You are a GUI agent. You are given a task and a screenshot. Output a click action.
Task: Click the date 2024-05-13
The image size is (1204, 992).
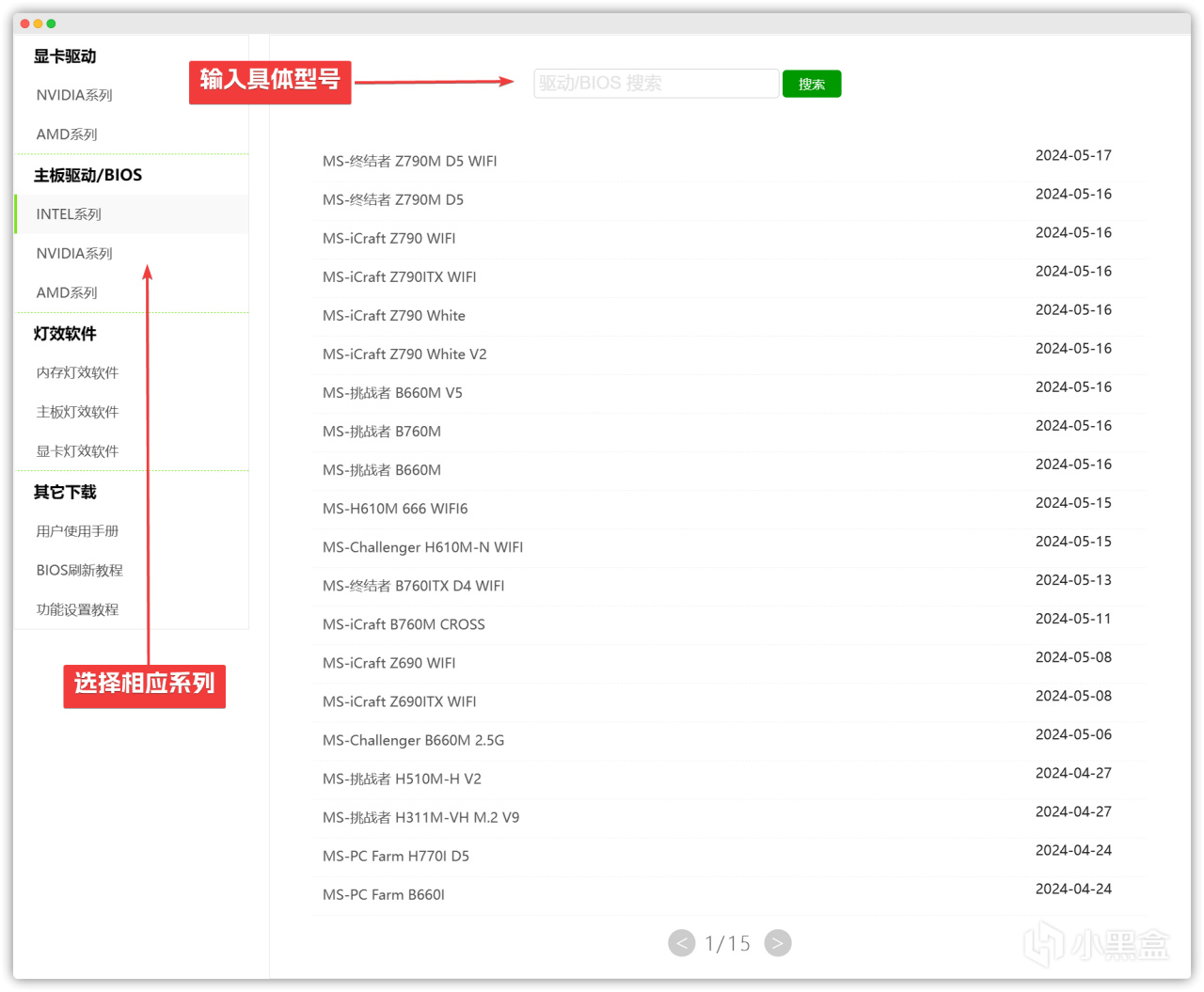(x=1073, y=580)
